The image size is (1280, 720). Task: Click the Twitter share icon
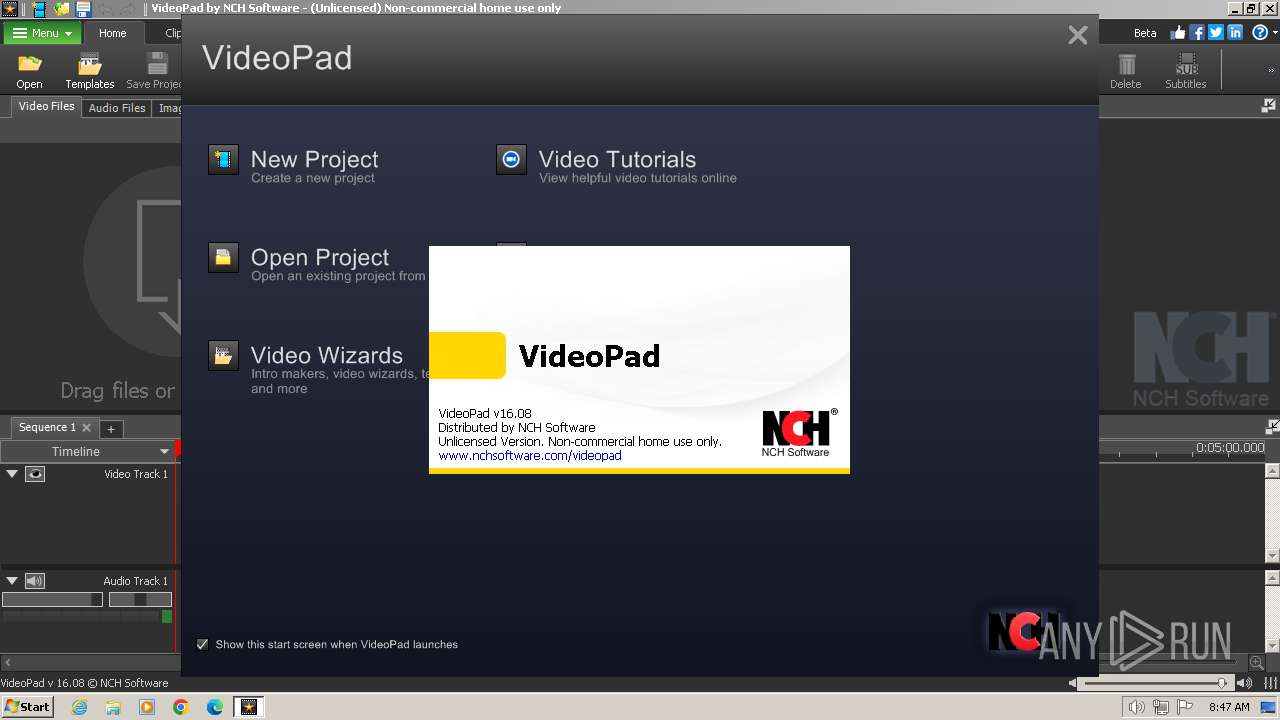[1216, 32]
